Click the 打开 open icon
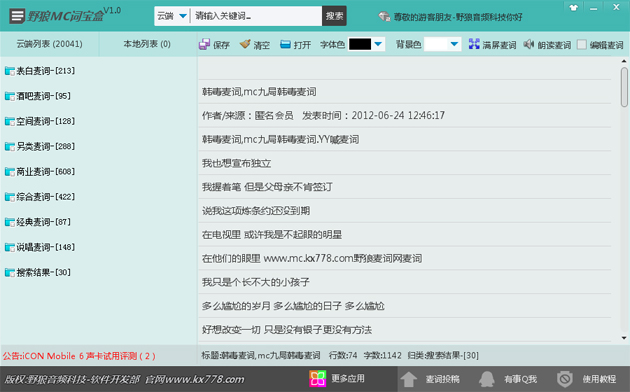Screen dimensions: 630x392 click(285, 44)
